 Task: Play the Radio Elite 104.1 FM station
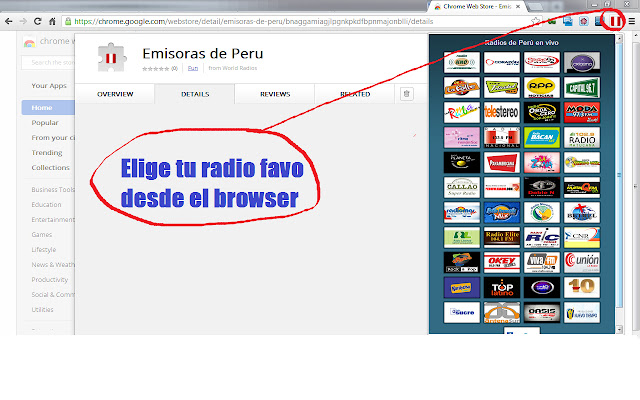coord(502,238)
